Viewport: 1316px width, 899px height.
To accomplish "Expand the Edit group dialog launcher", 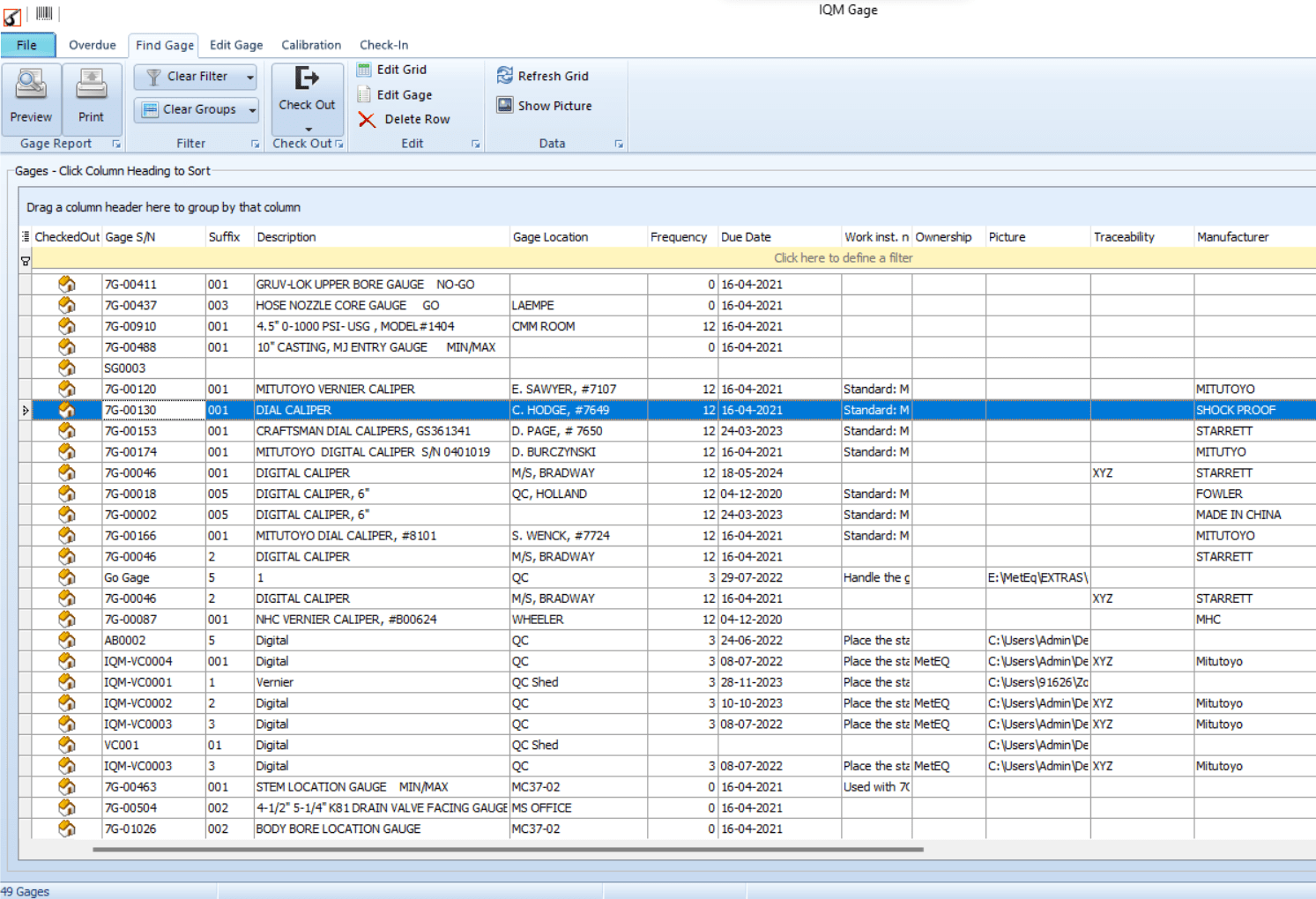I will click(x=476, y=144).
